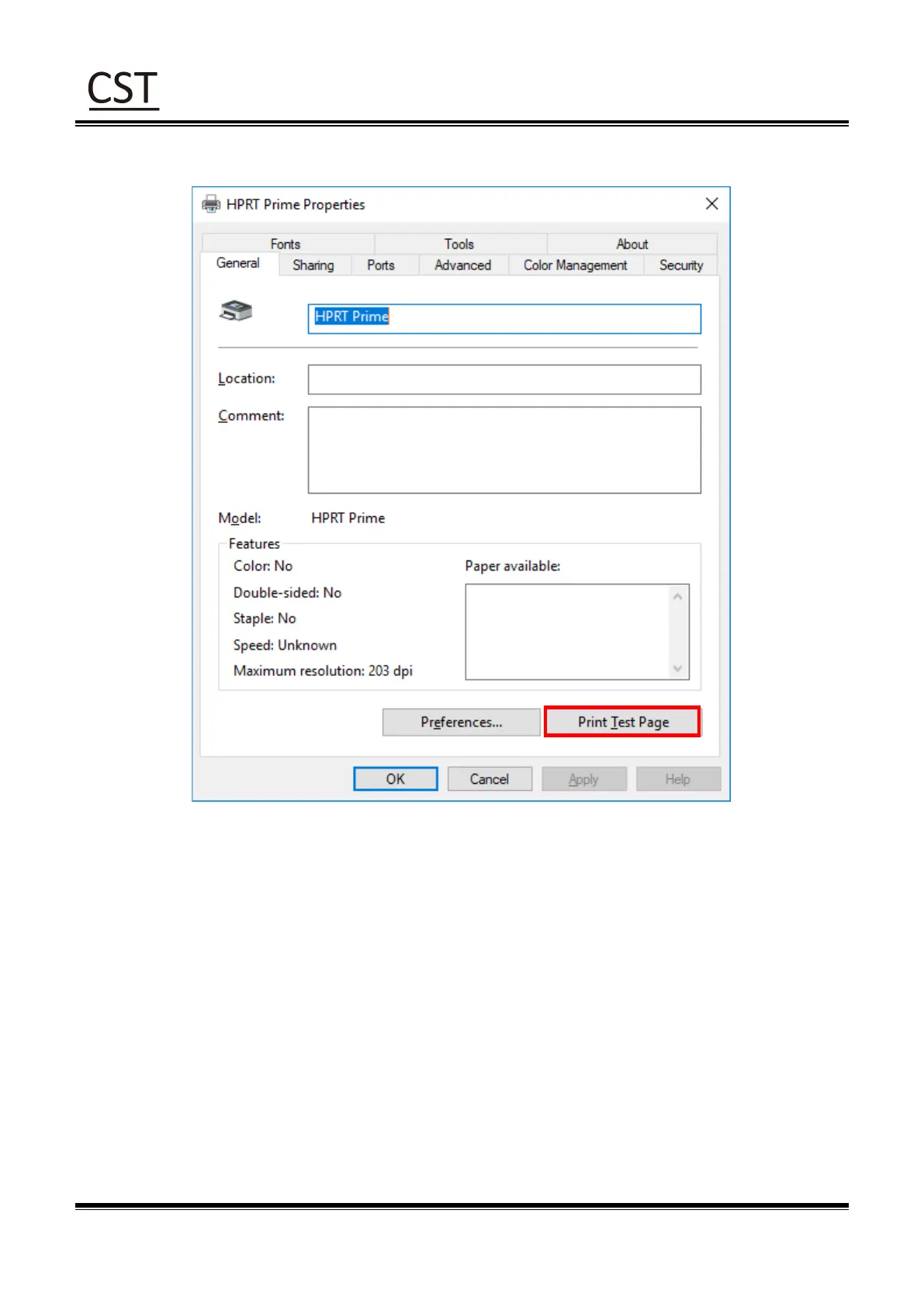This screenshot has height=1307, width=924.
Task: Confirm with the OK button
Action: 396,778
